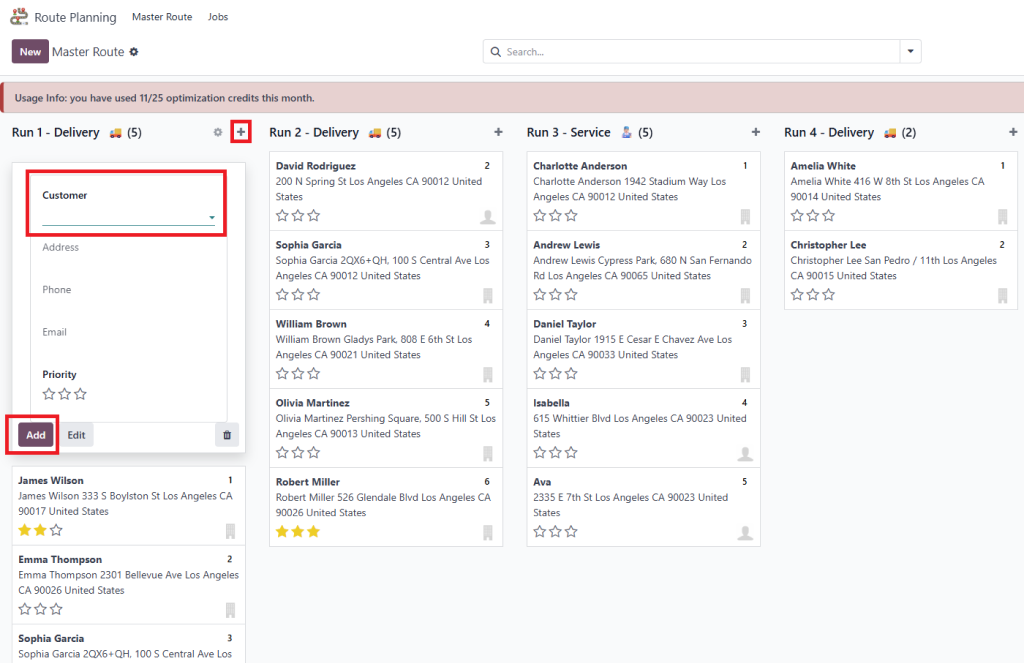Open the Run 1 column gear settings
Viewport: 1024px width, 663px height.
218,132
